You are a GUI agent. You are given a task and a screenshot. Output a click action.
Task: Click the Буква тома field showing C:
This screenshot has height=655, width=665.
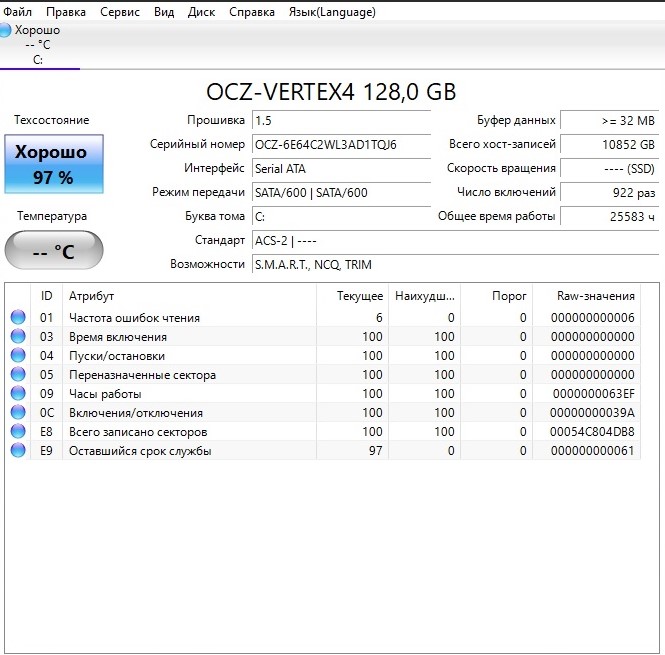click(x=341, y=217)
